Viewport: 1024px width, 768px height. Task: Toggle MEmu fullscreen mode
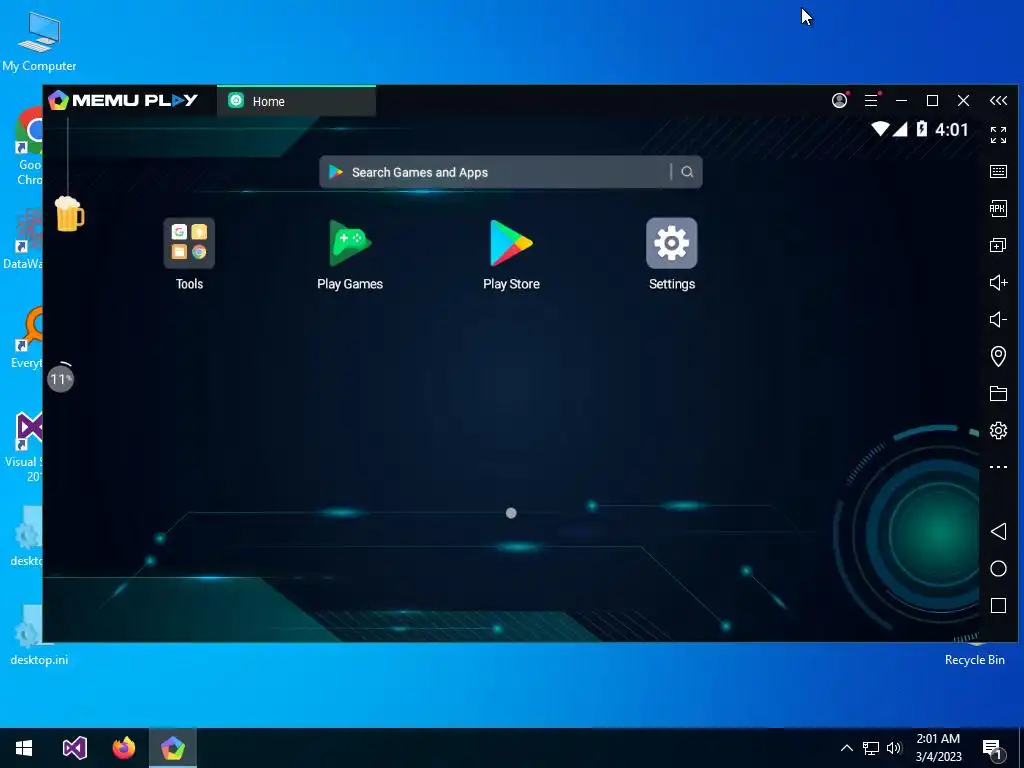pos(998,135)
